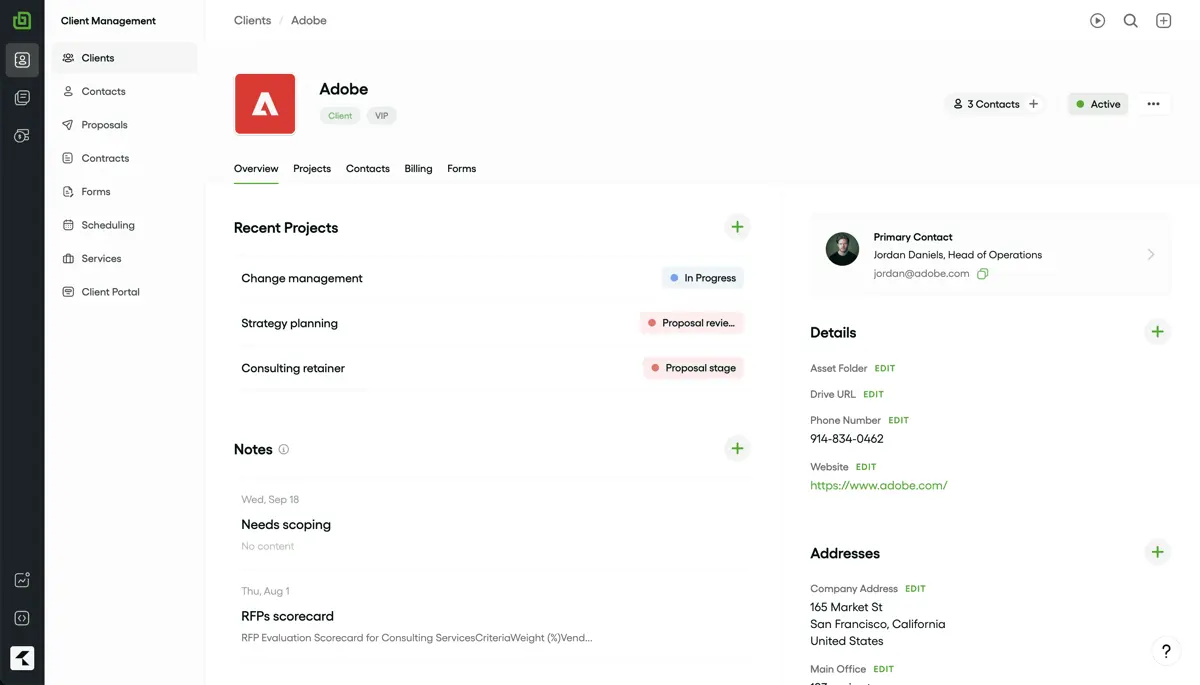
Task: Copy the jordan@adobe.com email address
Action: coord(983,274)
